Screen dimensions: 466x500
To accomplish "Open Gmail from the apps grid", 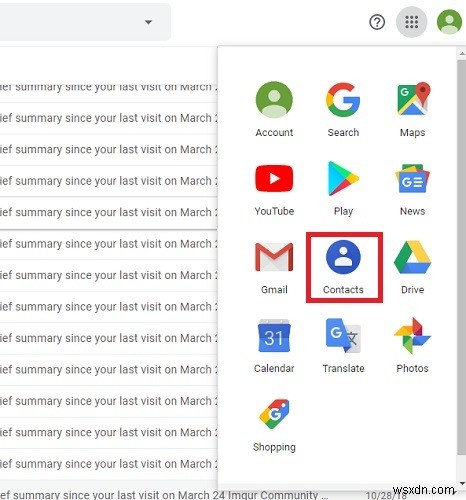I will point(274,267).
